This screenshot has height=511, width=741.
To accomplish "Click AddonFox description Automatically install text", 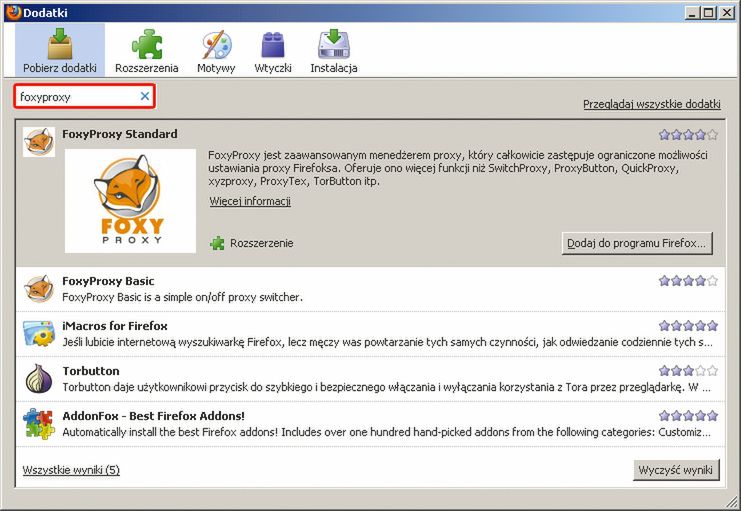I will [386, 432].
